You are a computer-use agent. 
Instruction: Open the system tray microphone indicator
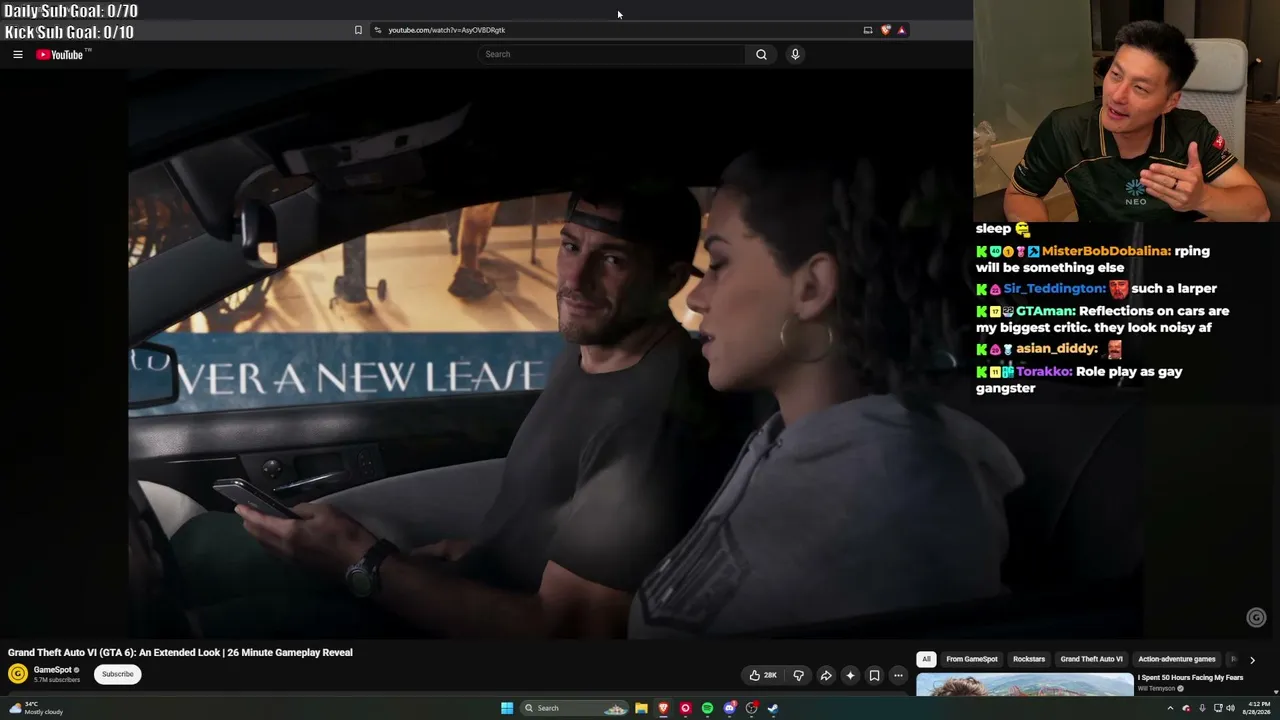[1202, 708]
